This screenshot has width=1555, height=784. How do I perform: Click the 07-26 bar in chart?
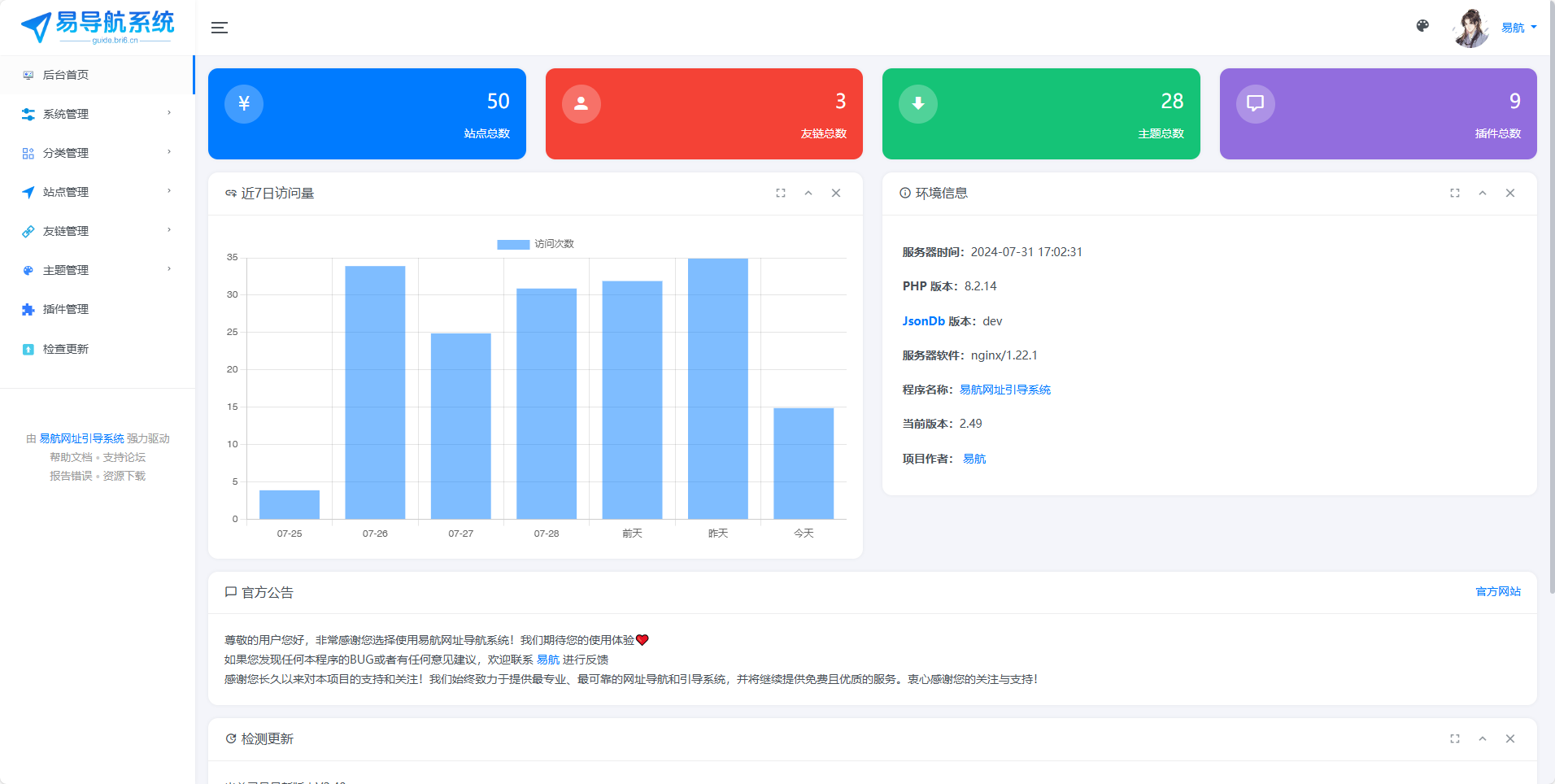pyautogui.click(x=375, y=392)
